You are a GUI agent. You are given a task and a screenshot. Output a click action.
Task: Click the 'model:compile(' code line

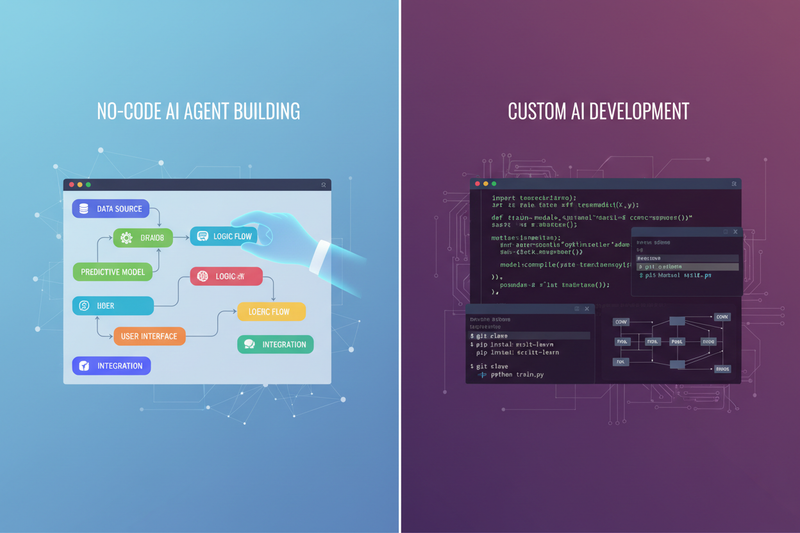[565, 265]
